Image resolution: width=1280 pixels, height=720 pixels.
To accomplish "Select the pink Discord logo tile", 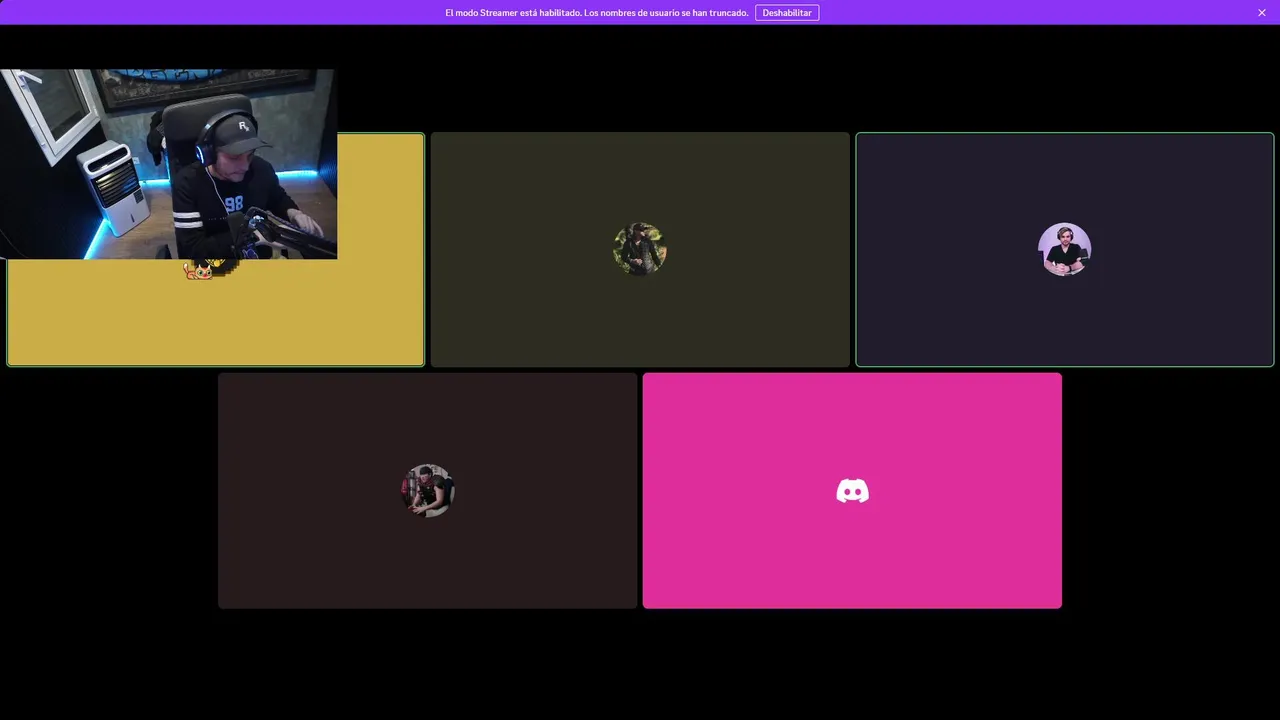I will (x=852, y=490).
